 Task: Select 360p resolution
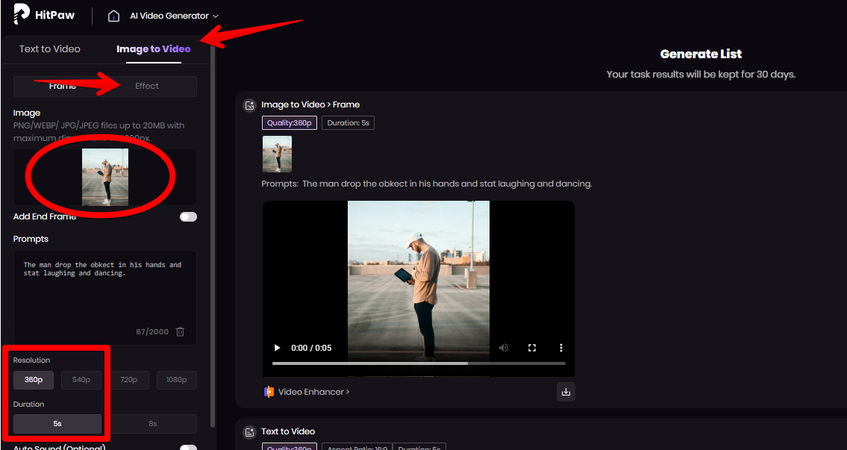pyautogui.click(x=33, y=380)
